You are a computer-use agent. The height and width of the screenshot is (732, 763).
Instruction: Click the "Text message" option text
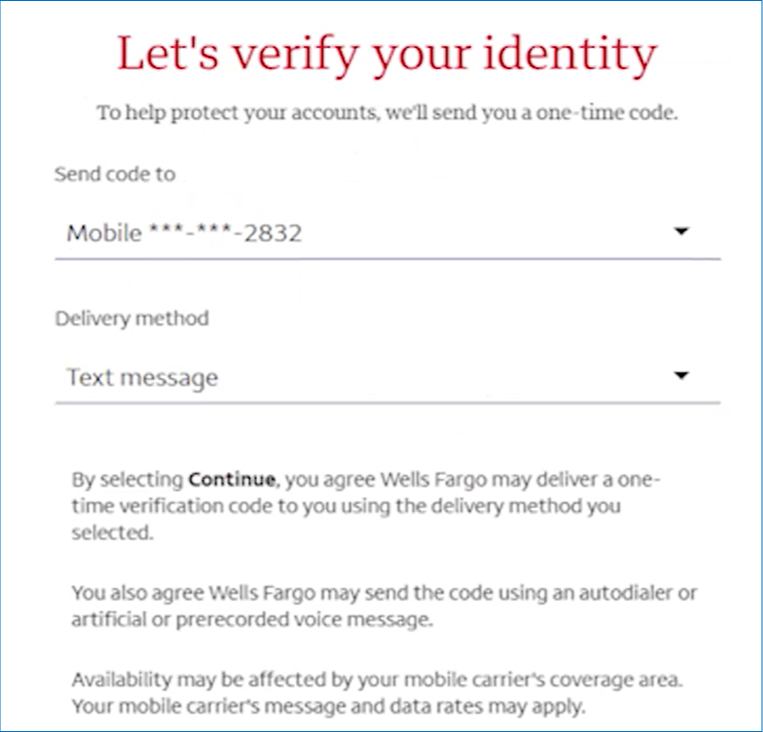tap(142, 378)
